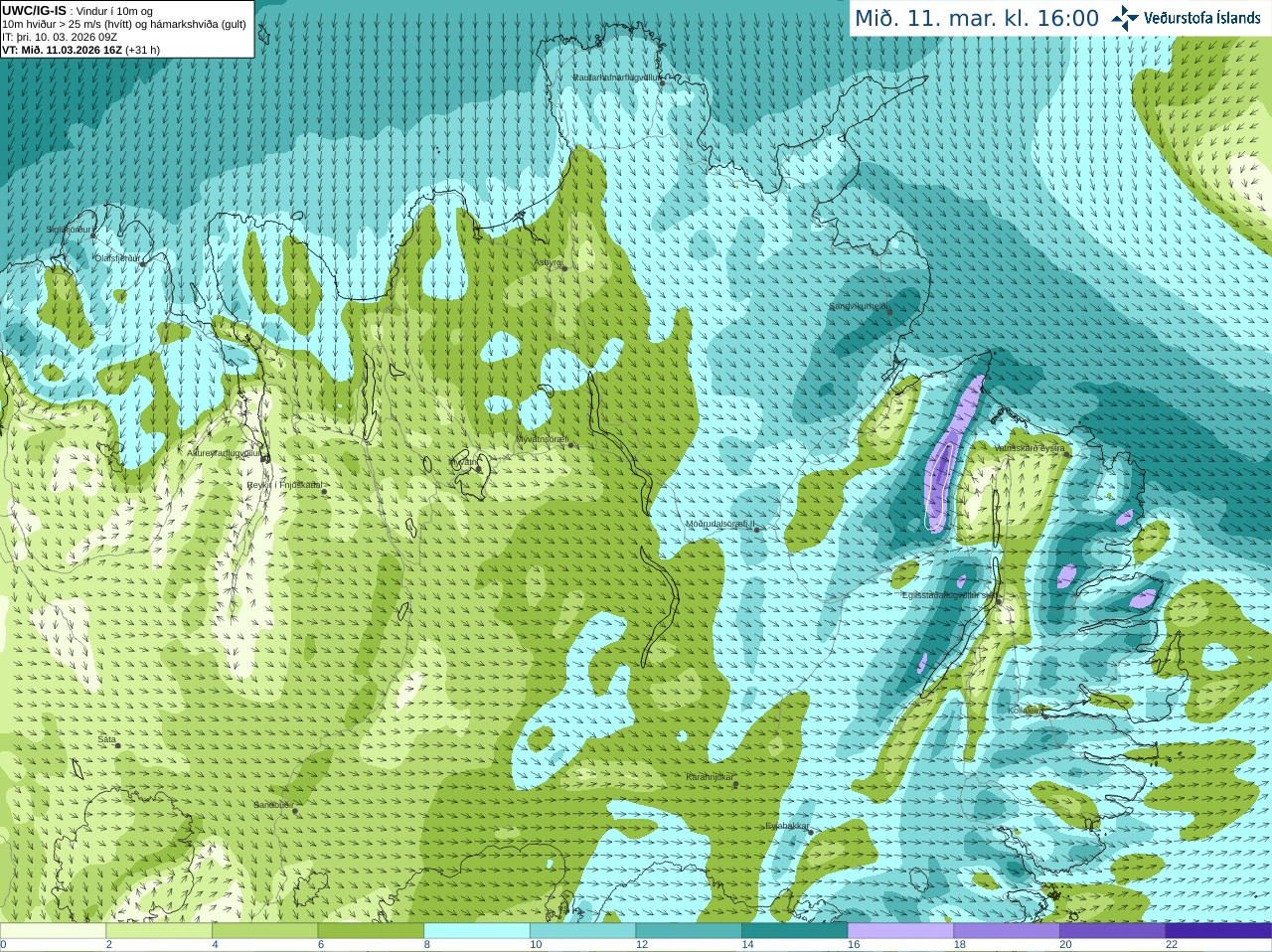Select the Egilsstaðaflugvöllur station label
The width and height of the screenshot is (1272, 952).
950,595
